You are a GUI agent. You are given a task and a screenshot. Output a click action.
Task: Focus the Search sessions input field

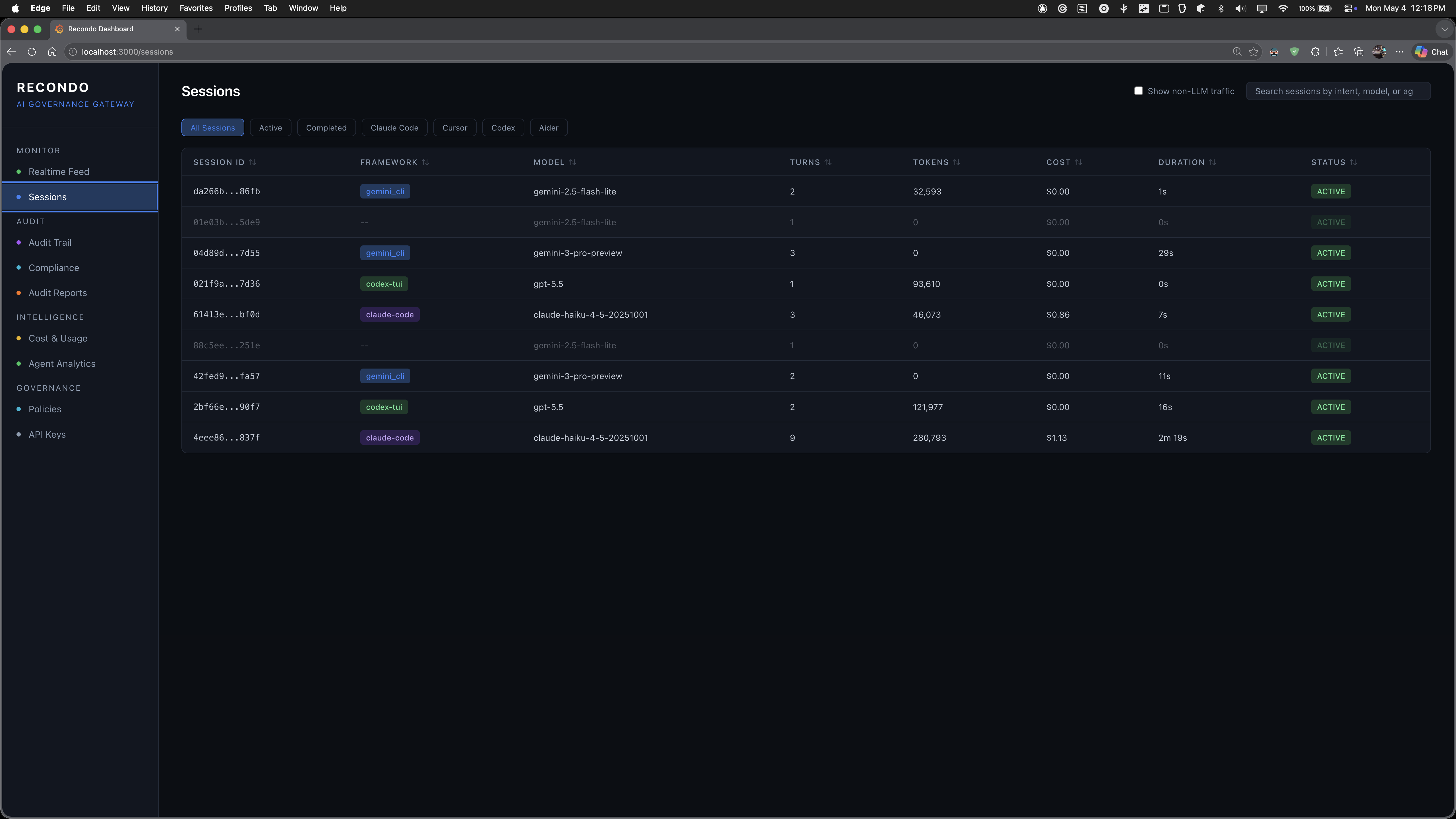tap(1338, 91)
